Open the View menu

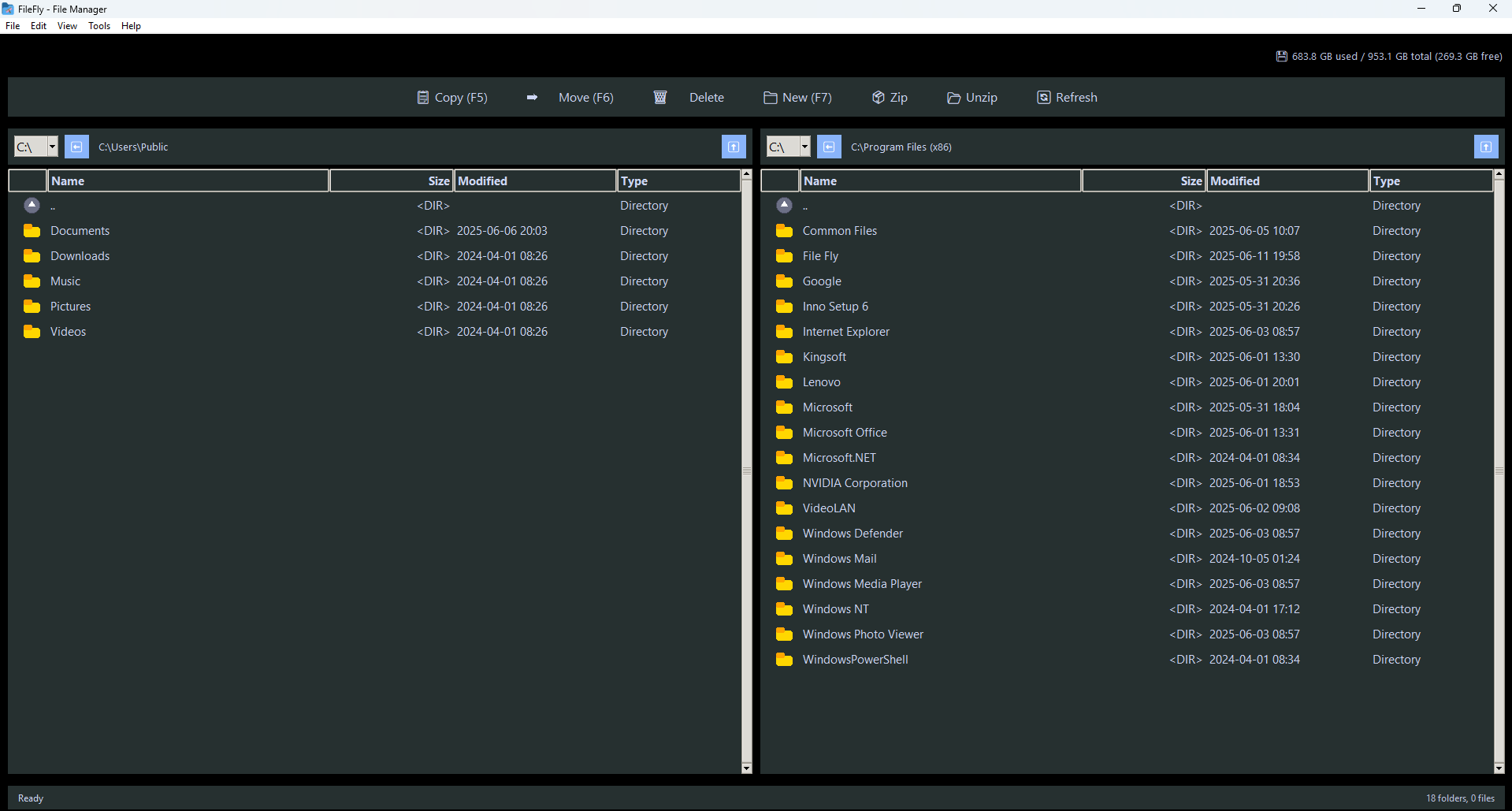tap(66, 26)
